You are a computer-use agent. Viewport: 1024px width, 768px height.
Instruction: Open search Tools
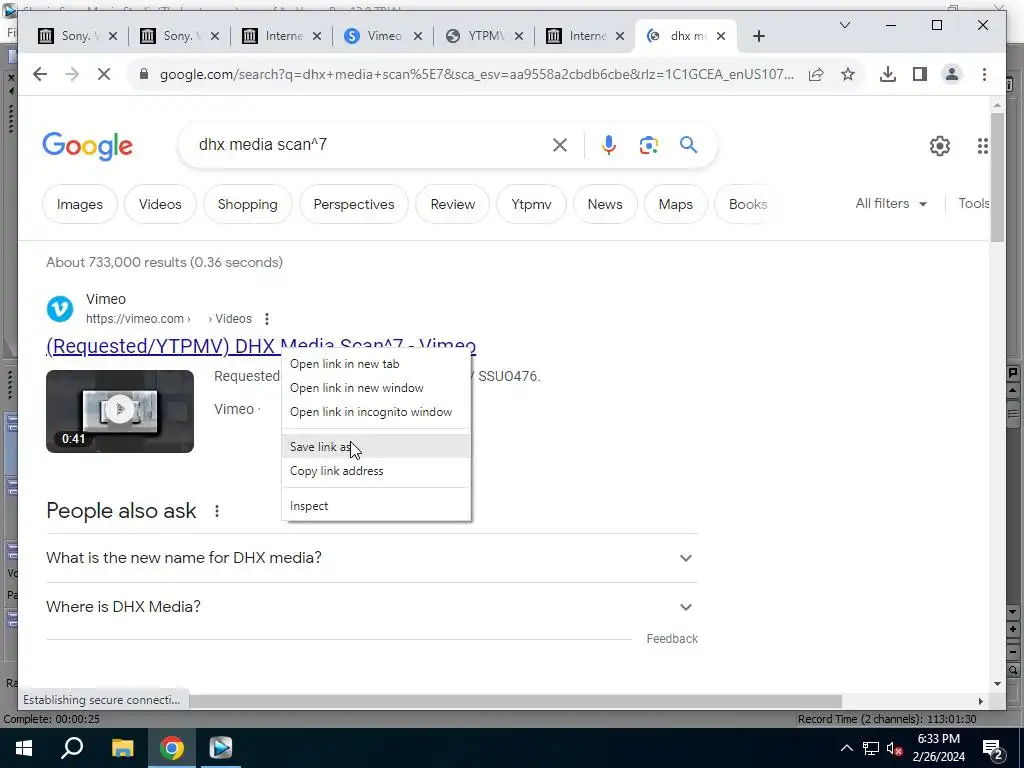tap(974, 204)
